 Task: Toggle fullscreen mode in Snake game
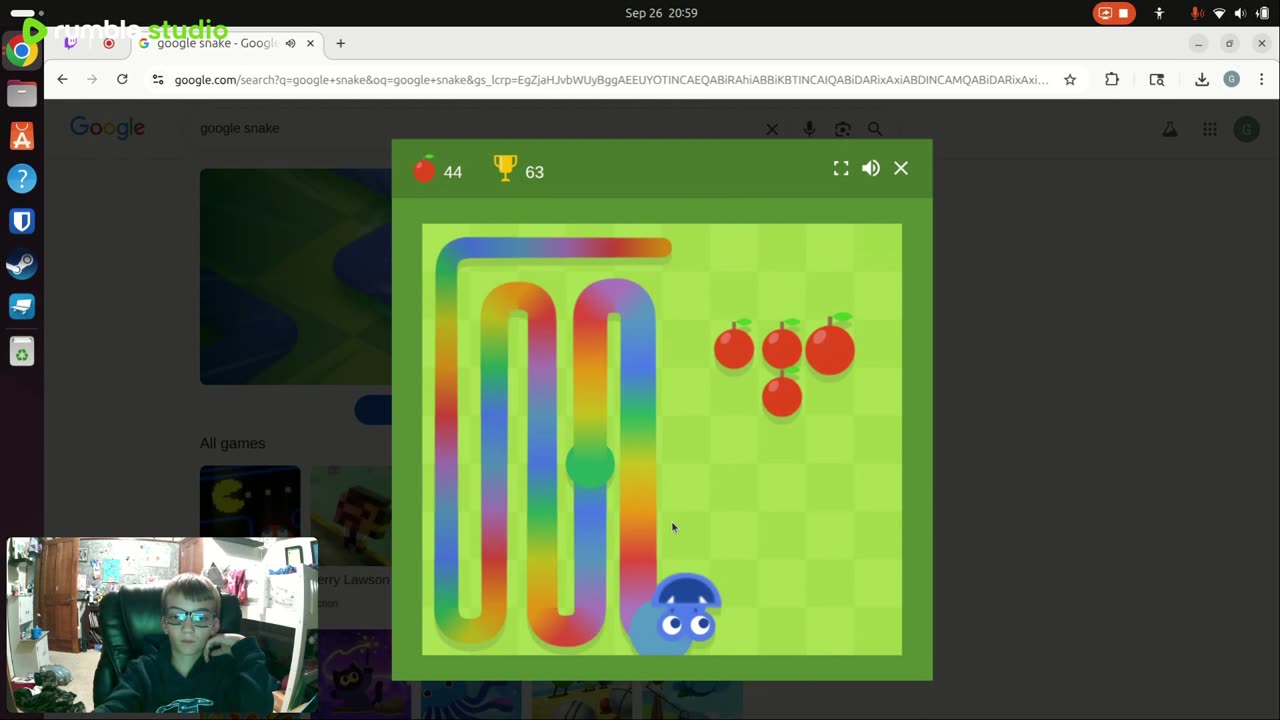[841, 169]
